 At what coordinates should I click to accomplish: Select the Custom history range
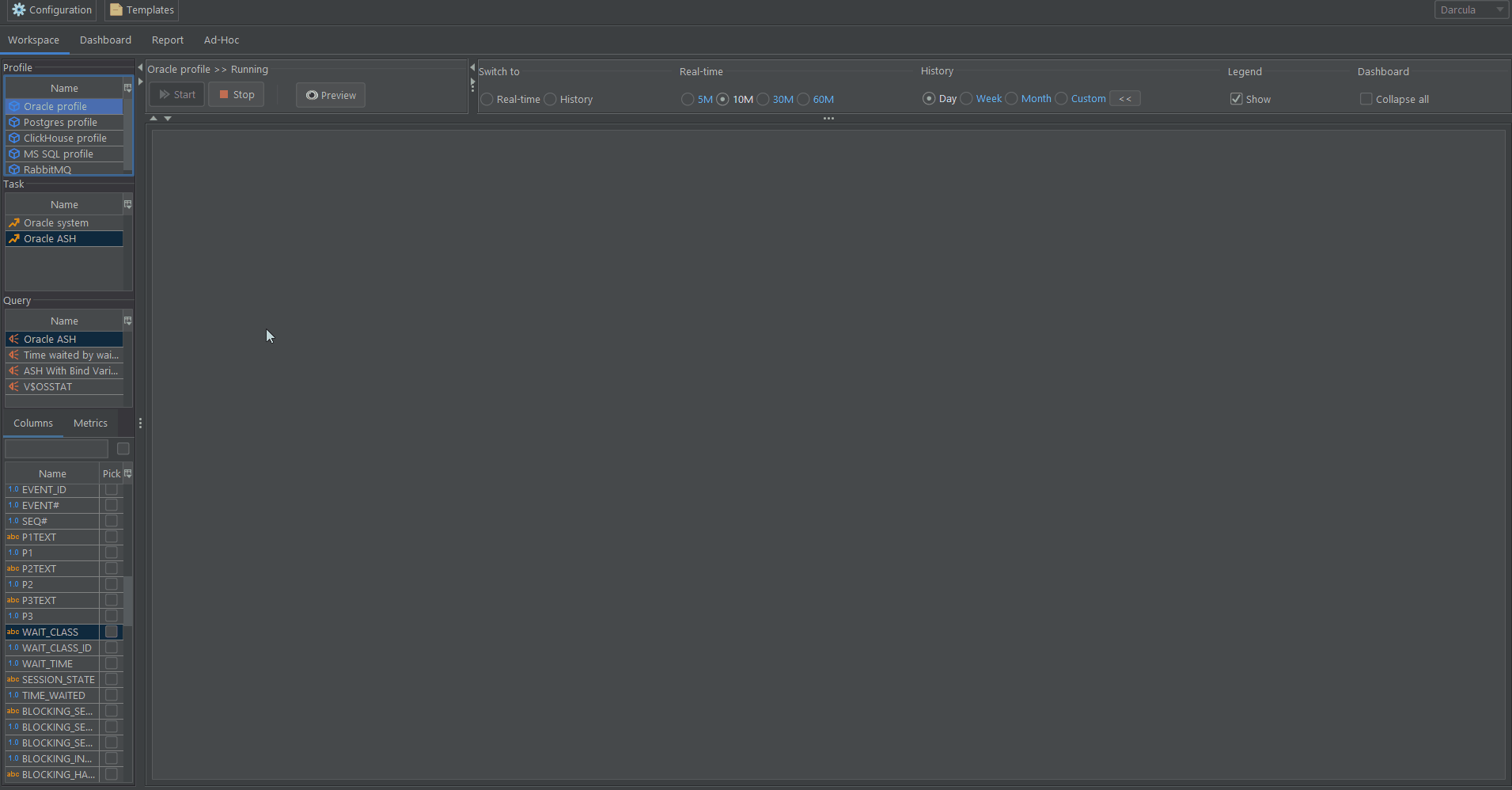[1061, 98]
